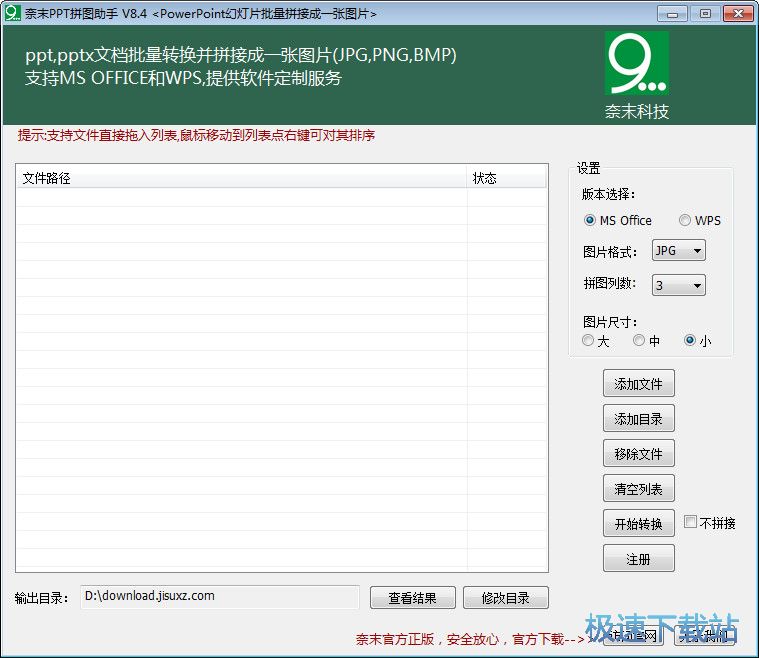Select the WPS version option

[x=685, y=220]
